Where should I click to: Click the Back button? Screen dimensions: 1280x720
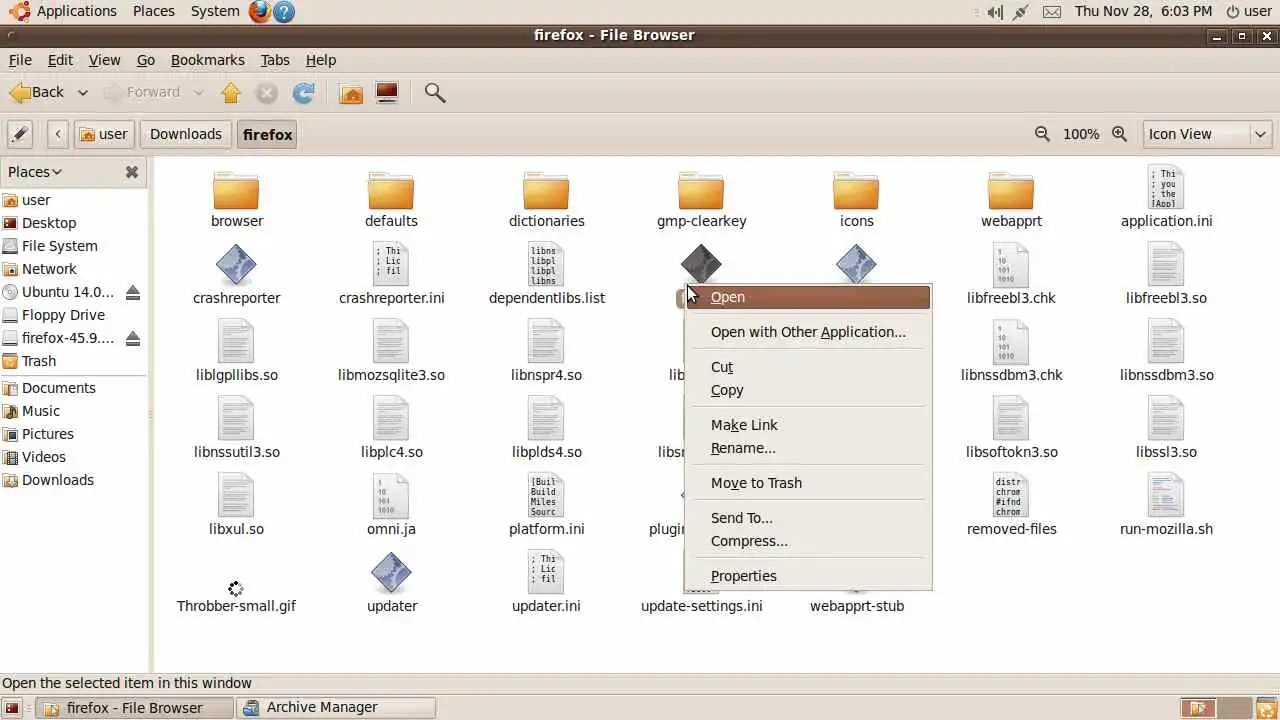point(38,93)
